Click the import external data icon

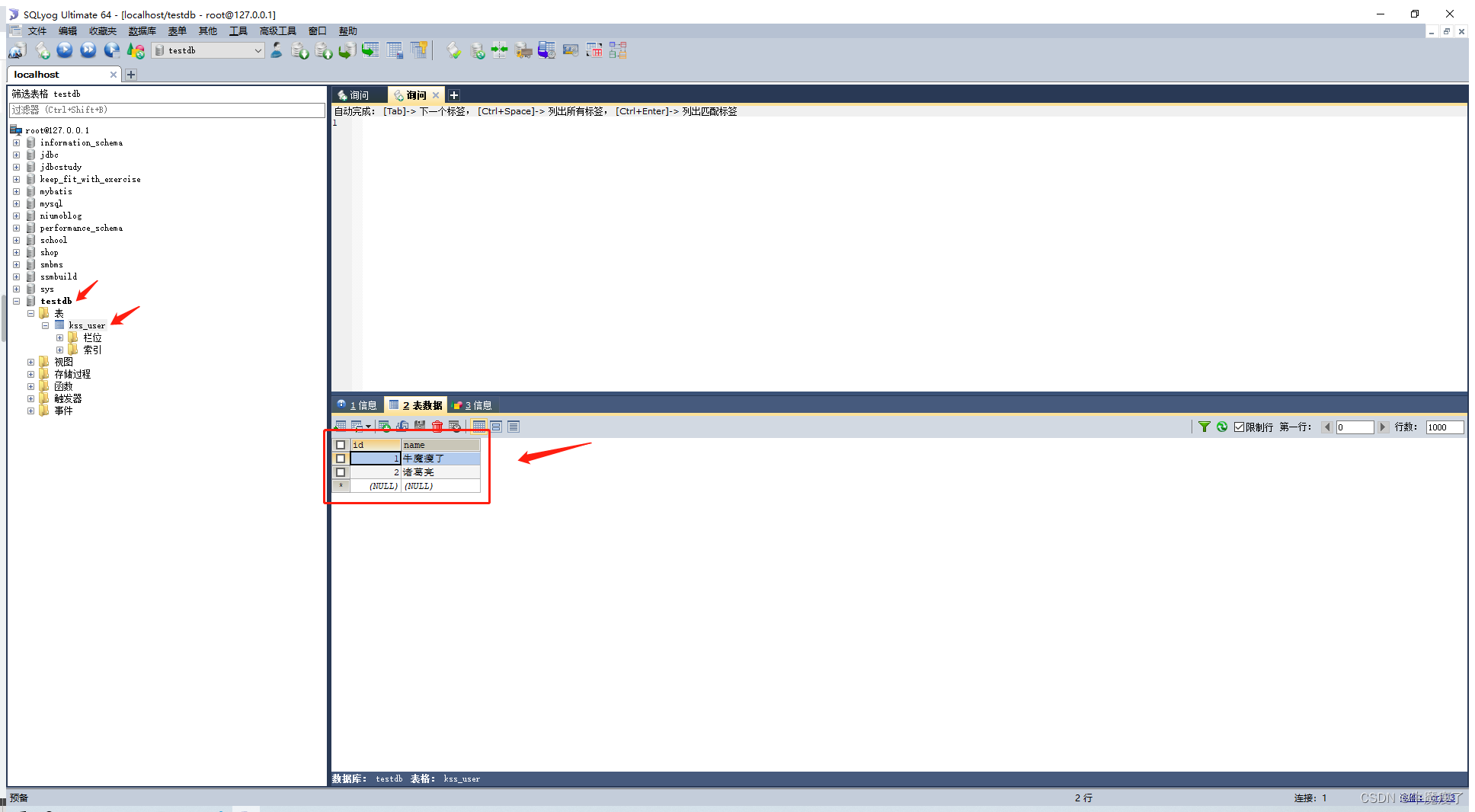click(300, 50)
